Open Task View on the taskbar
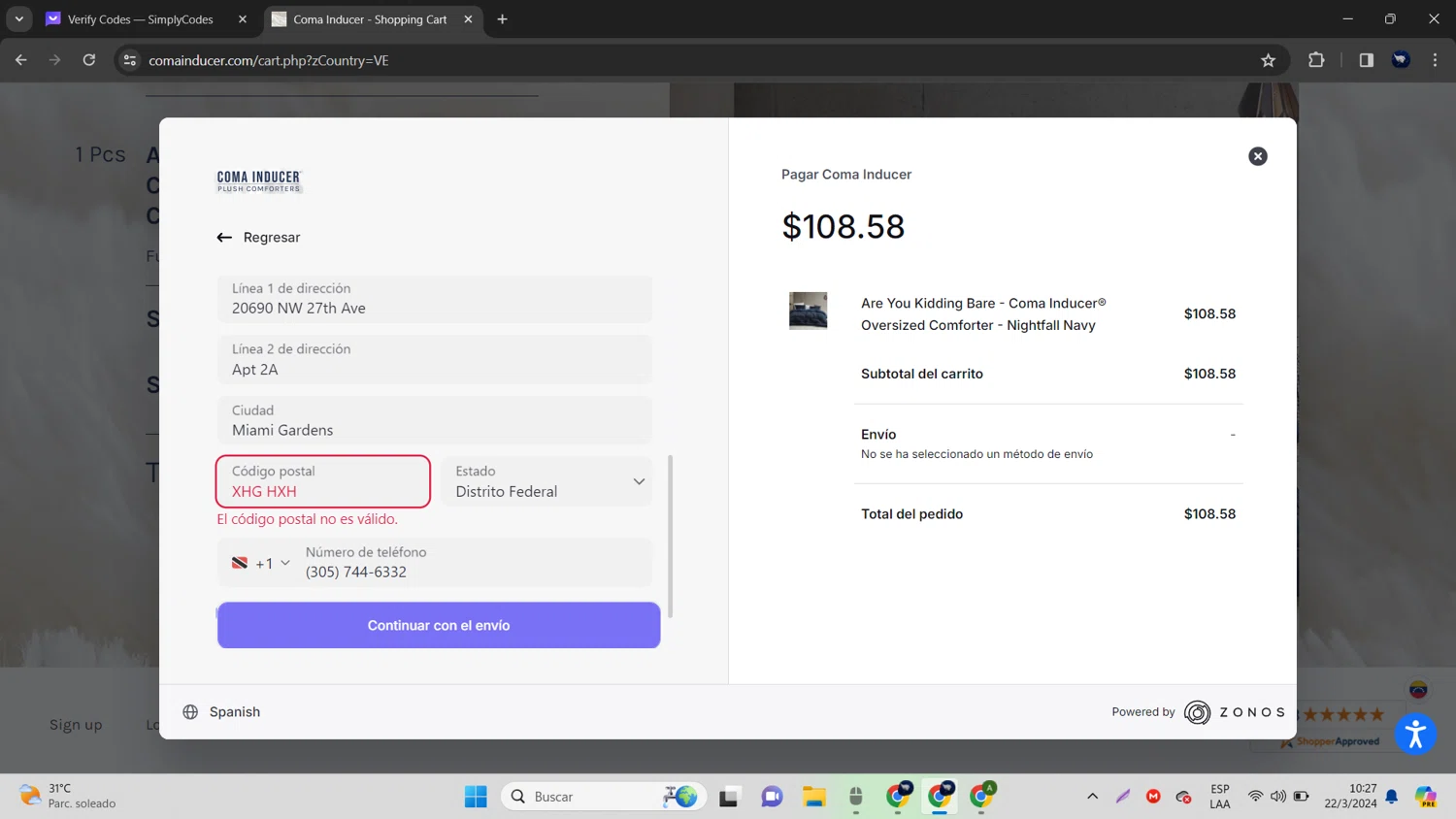Viewport: 1456px width, 819px height. 729,797
